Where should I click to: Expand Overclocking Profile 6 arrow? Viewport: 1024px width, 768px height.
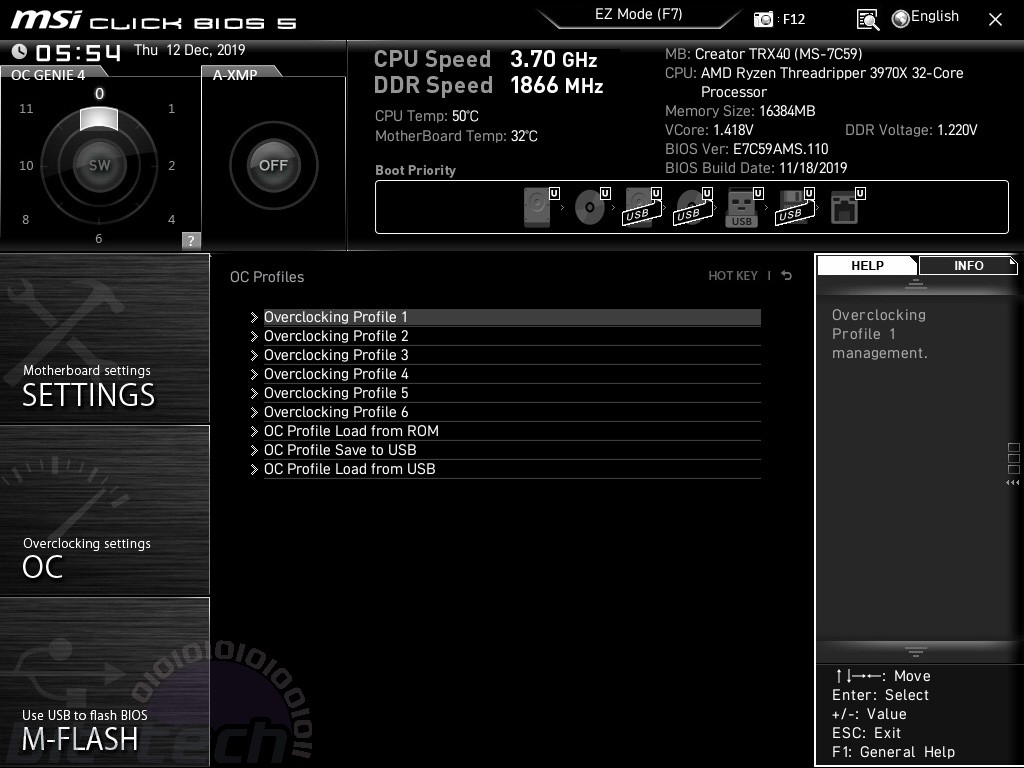point(254,412)
